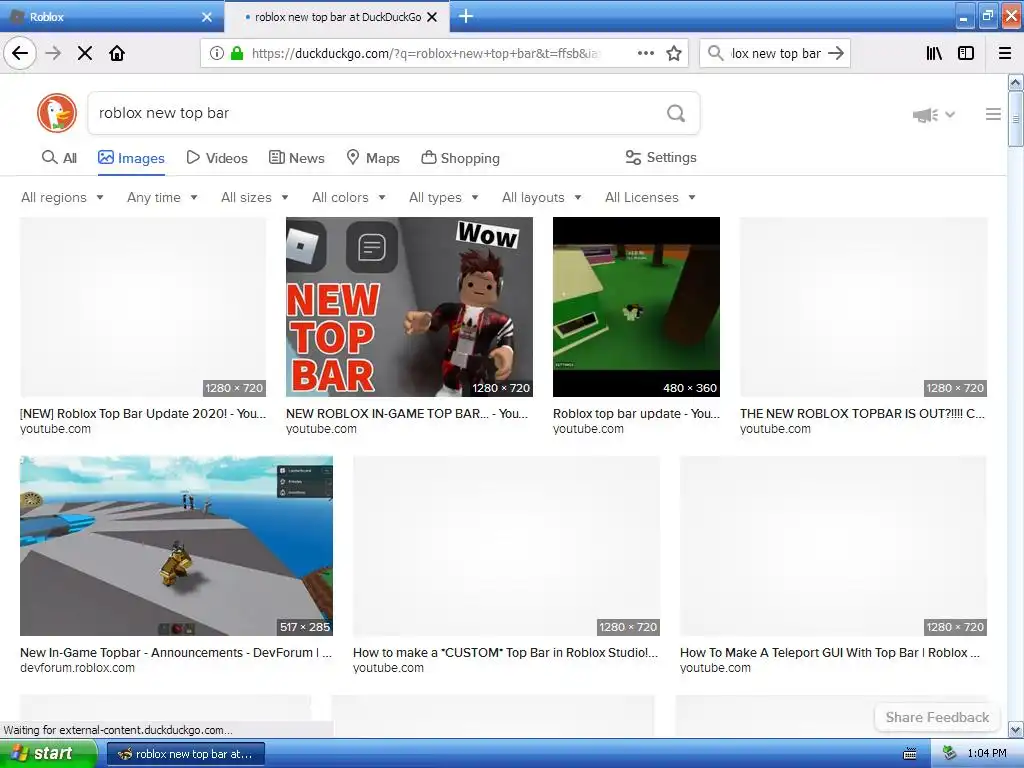Open the Library bookmarks icon

pyautogui.click(x=934, y=53)
